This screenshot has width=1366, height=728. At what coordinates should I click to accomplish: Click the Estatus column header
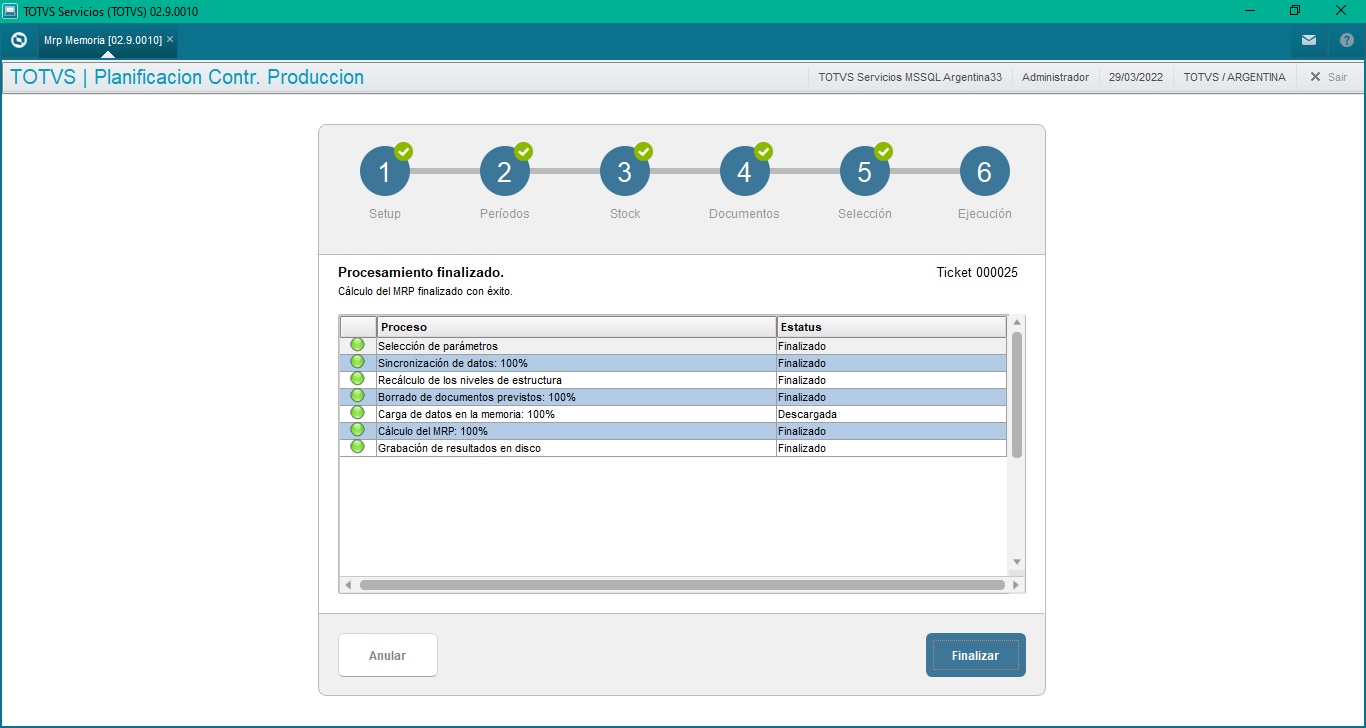pyautogui.click(x=891, y=327)
